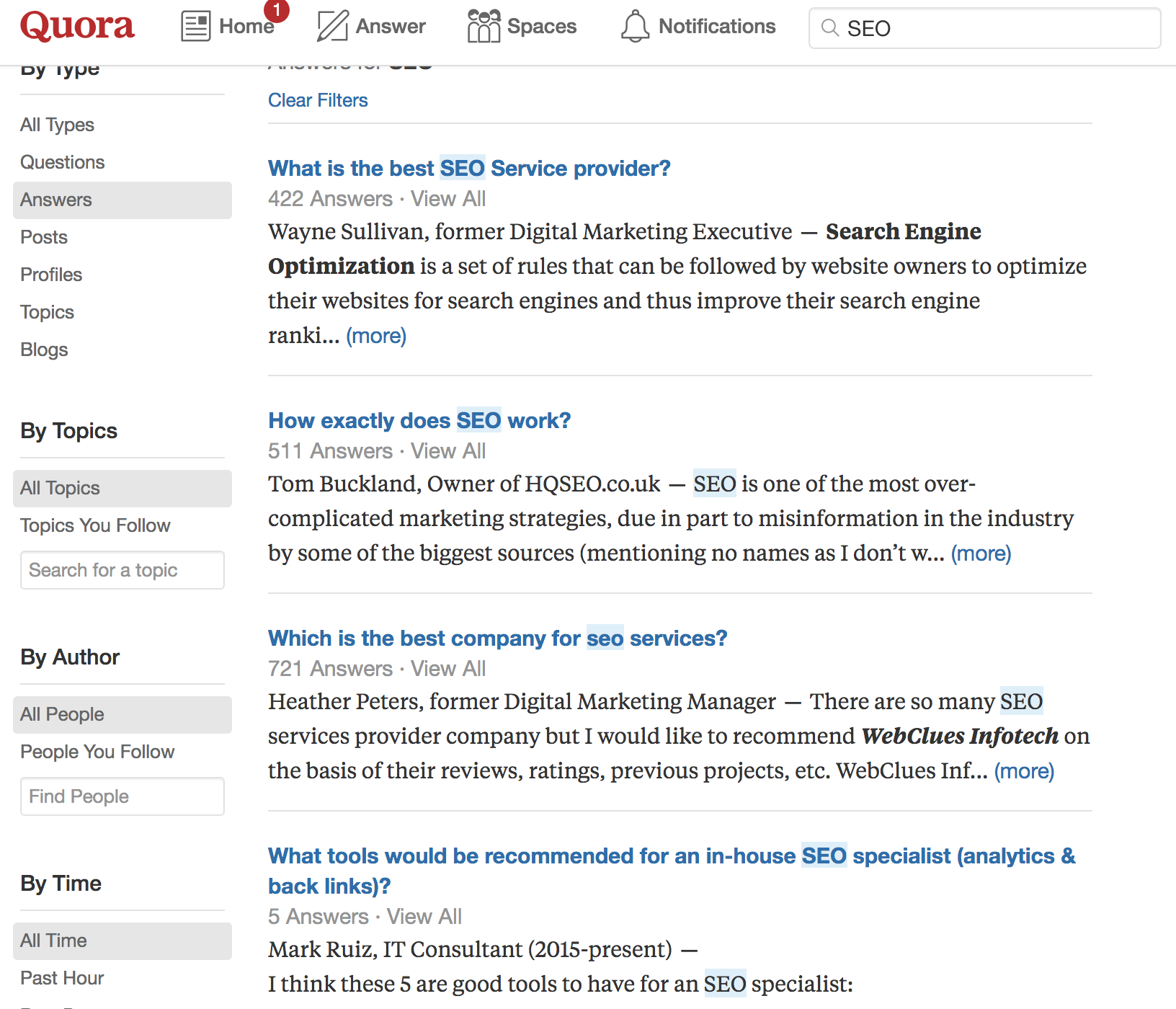The image size is (1176, 1009).
Task: Click the 'Heather Peters, former Digital Marketing Manager' text
Action: tap(522, 701)
